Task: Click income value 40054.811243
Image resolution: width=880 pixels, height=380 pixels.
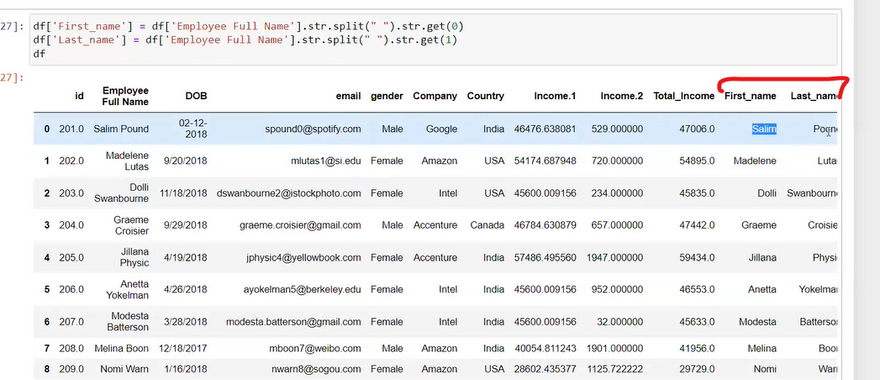Action: coord(545,349)
